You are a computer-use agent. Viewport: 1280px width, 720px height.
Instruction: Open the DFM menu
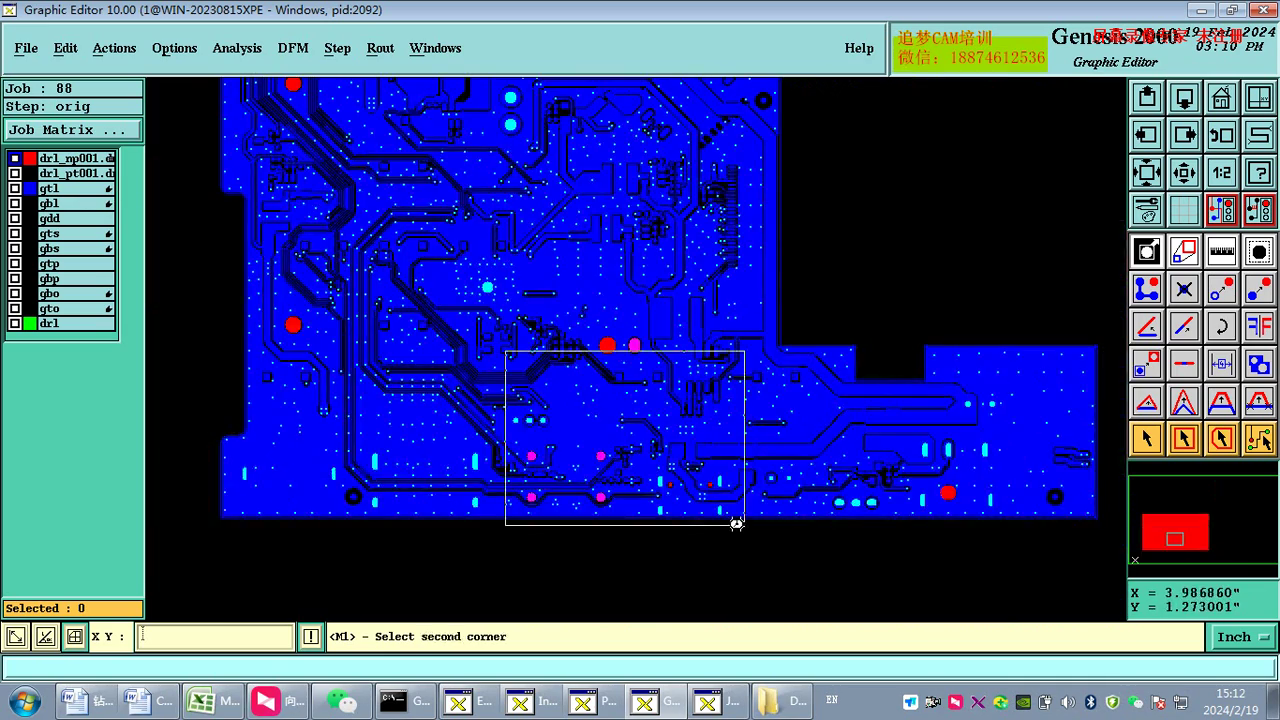293,48
